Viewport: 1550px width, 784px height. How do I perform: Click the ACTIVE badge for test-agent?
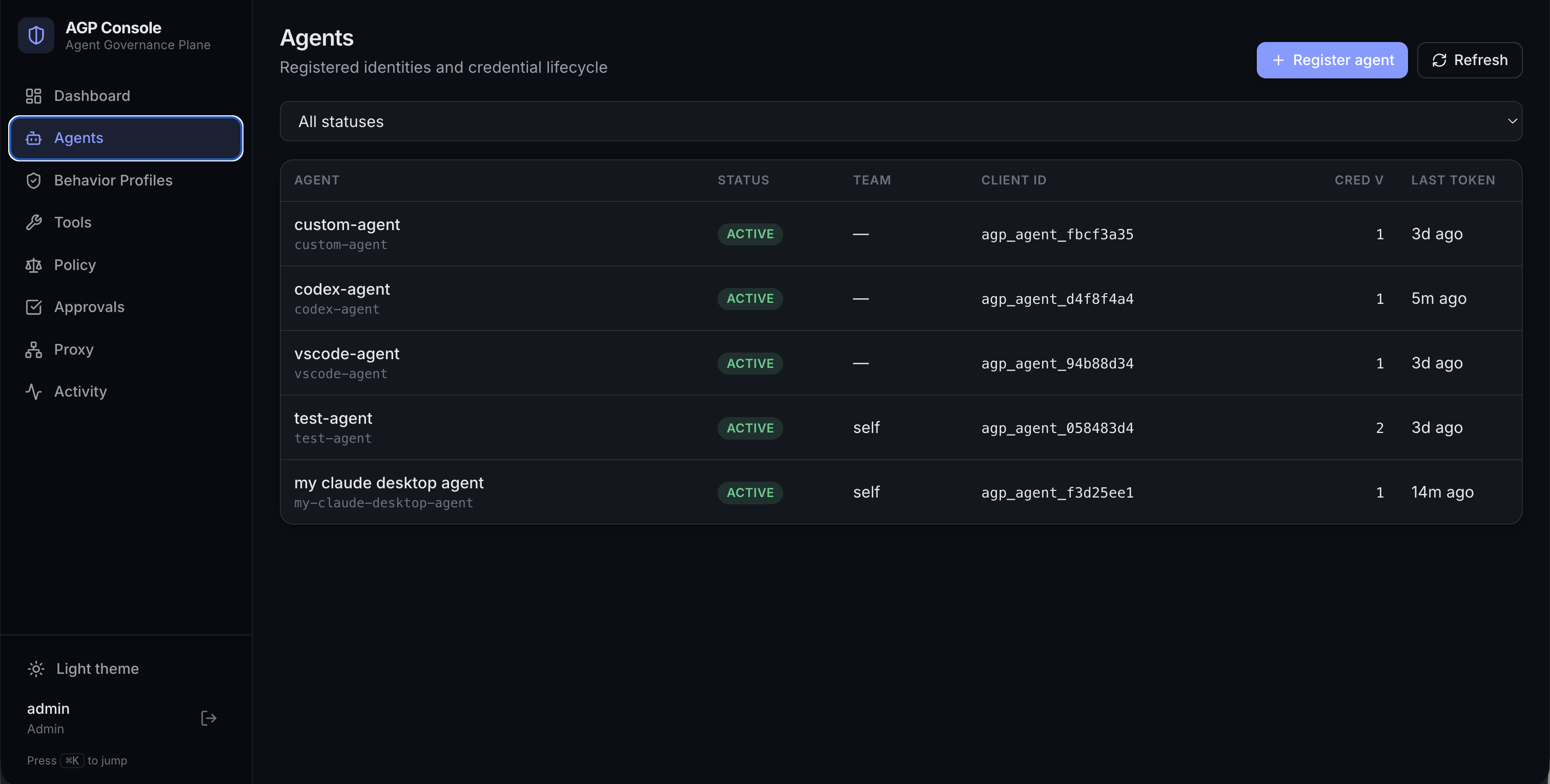[750, 428]
